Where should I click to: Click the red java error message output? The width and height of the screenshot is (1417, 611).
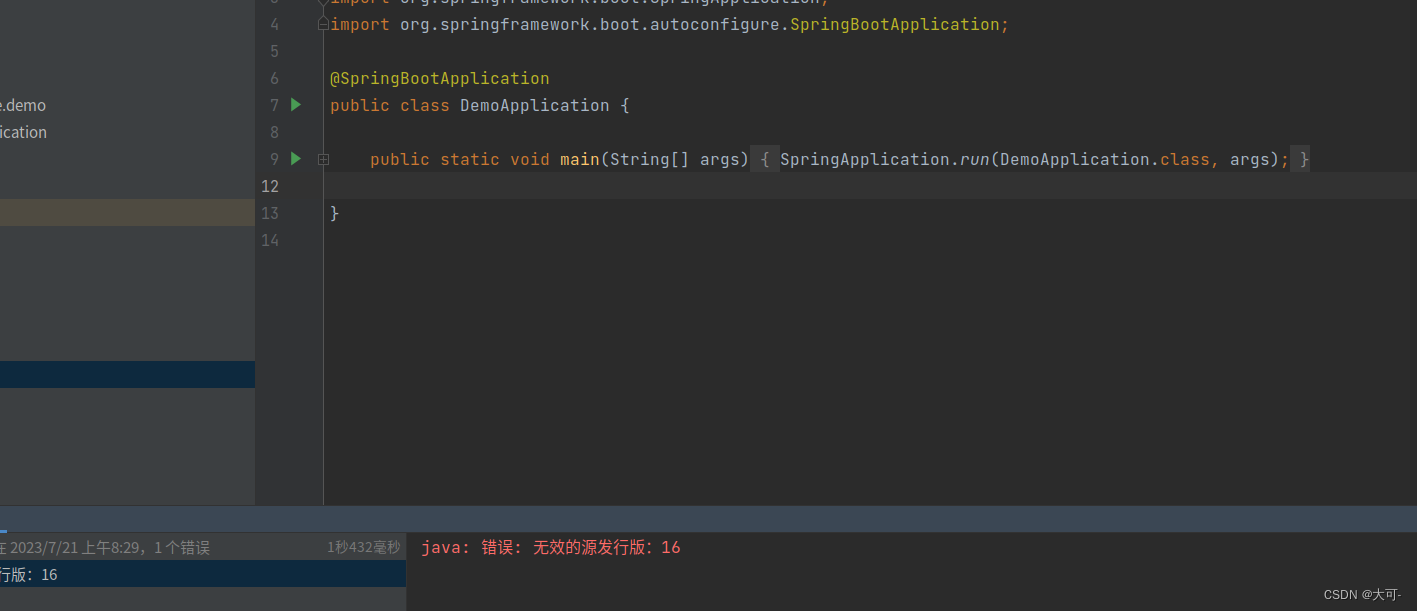(550, 547)
